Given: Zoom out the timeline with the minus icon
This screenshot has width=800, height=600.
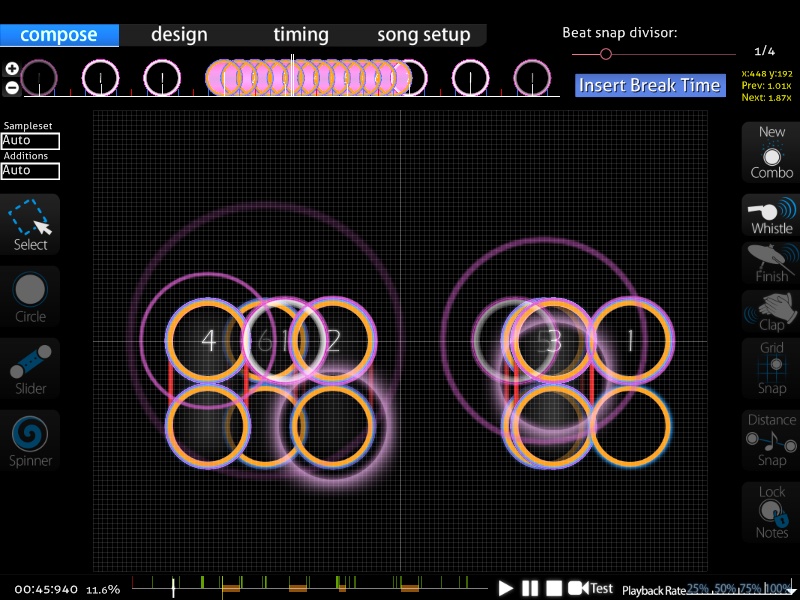Looking at the screenshot, I should pos(12,88).
